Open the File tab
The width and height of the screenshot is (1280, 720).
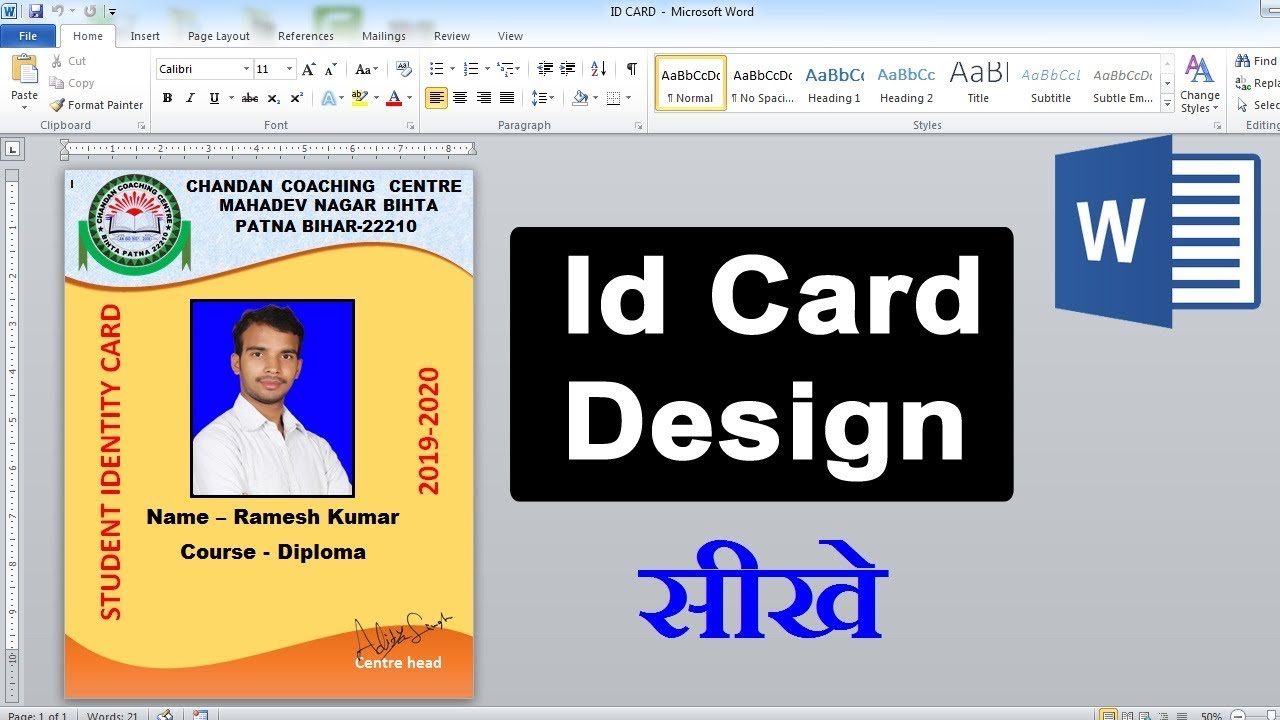click(x=28, y=36)
